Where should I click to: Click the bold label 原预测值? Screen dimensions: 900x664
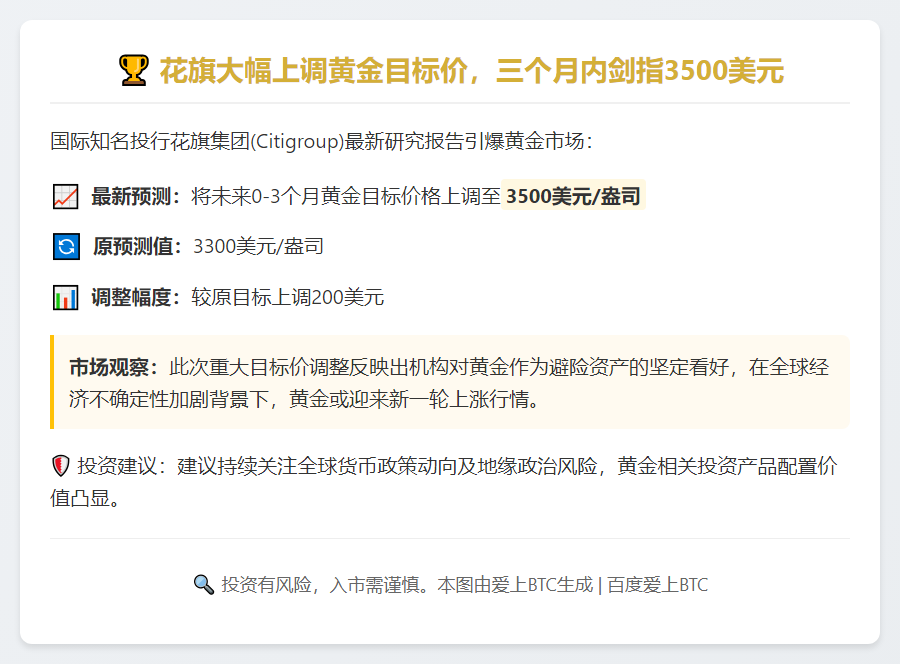coord(133,246)
